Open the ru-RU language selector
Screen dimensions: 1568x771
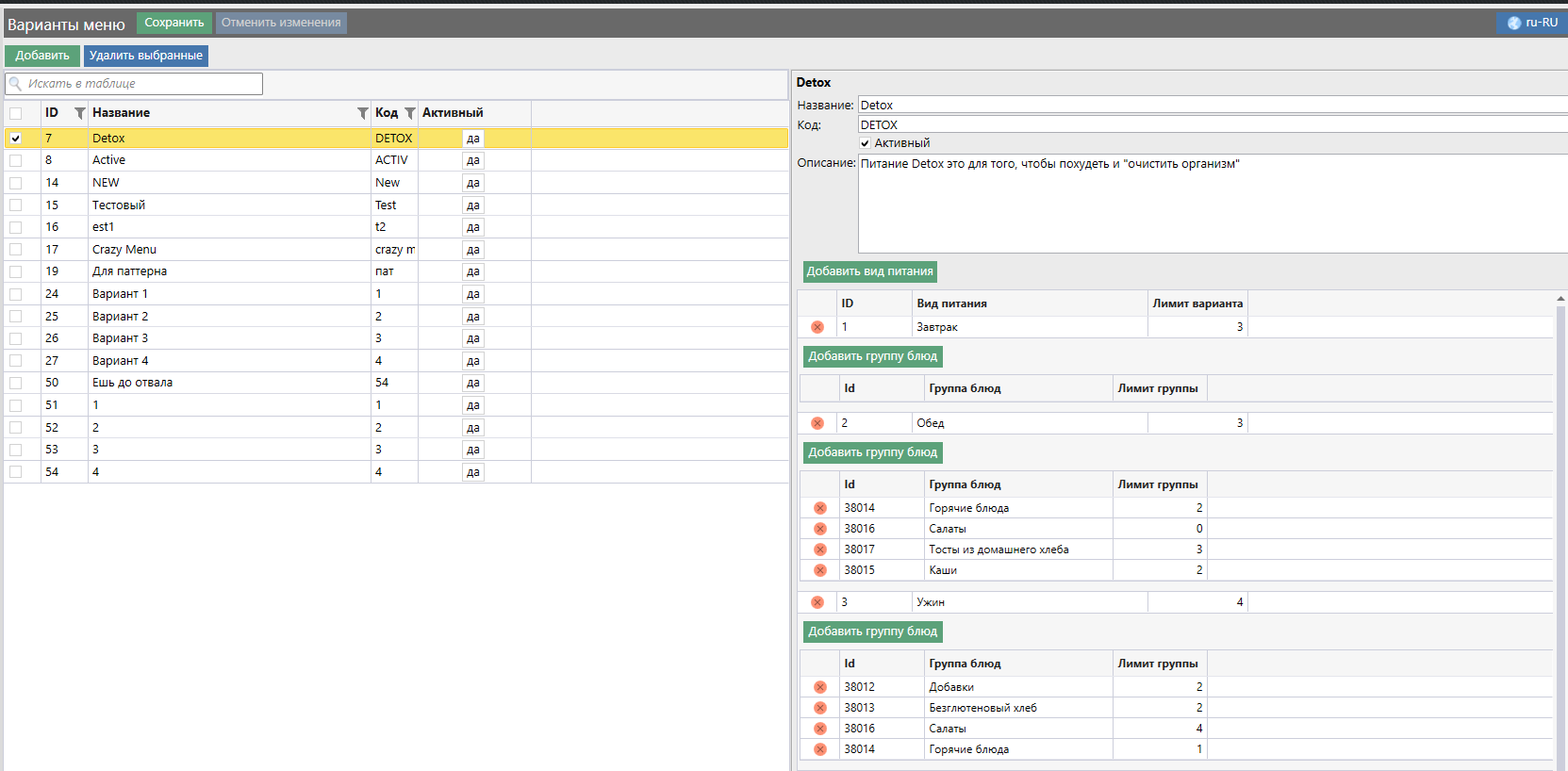(x=1532, y=23)
